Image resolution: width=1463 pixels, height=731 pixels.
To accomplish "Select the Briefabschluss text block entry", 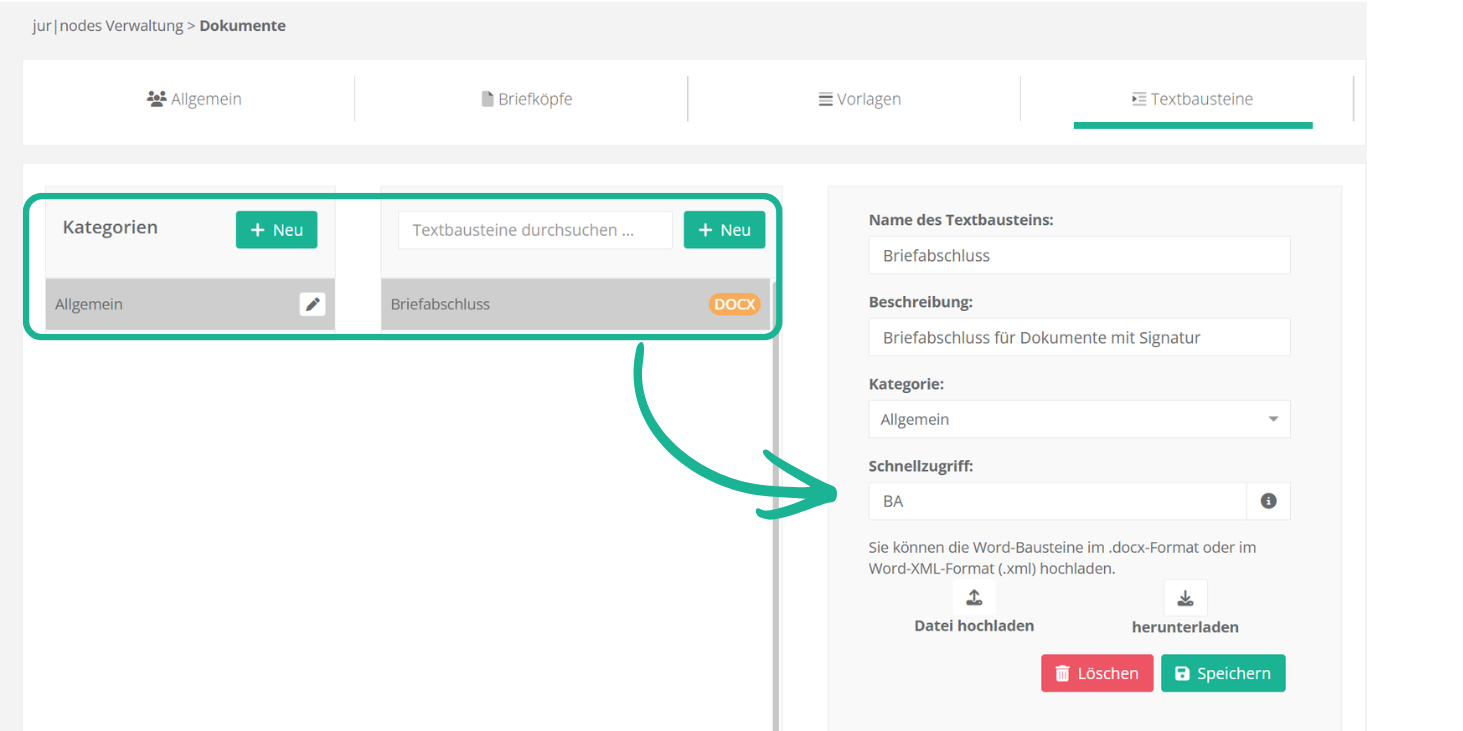I will tap(540, 304).
